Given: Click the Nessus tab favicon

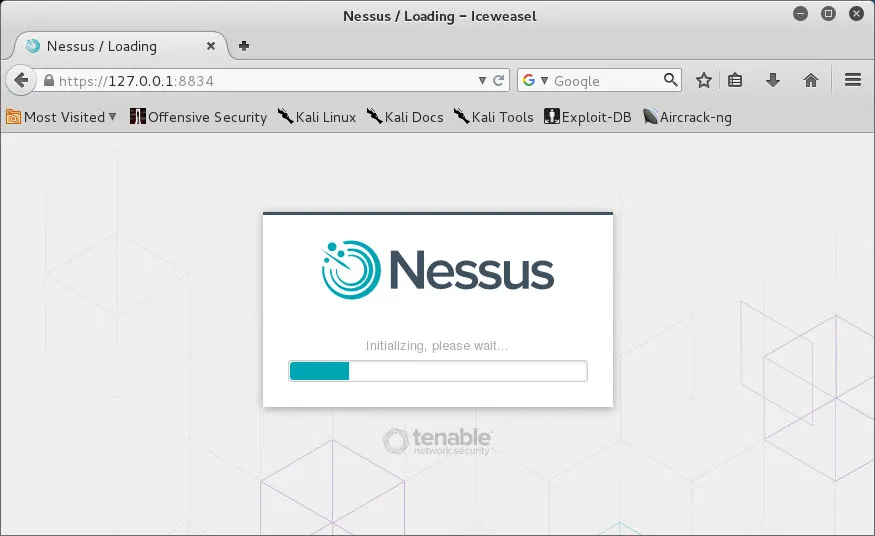Looking at the screenshot, I should click(33, 46).
